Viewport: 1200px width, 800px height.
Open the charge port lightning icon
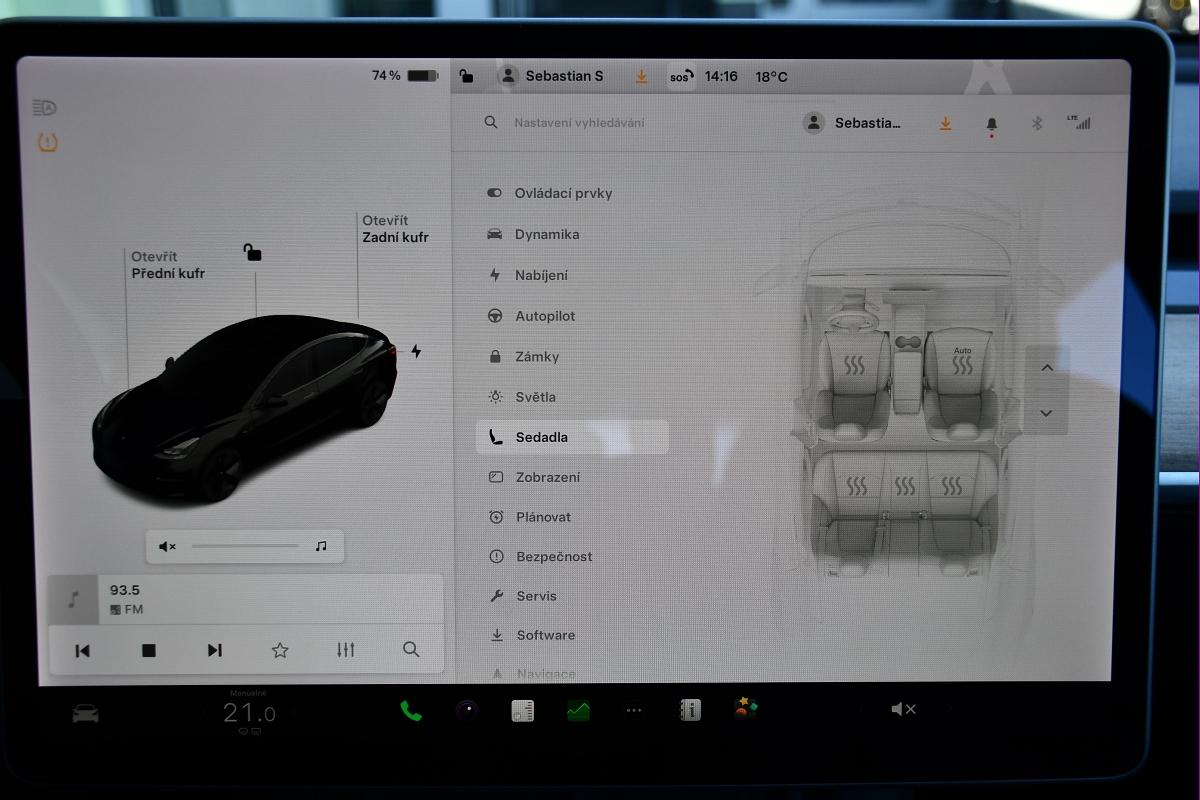pyautogui.click(x=416, y=351)
